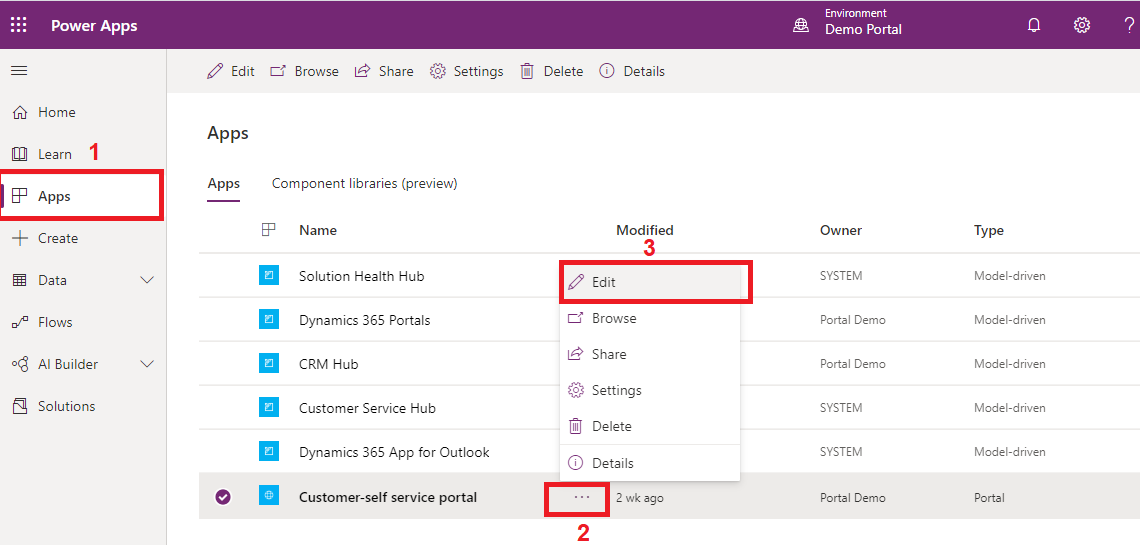Select Details in the context menu
1140x545 pixels.
click(650, 463)
